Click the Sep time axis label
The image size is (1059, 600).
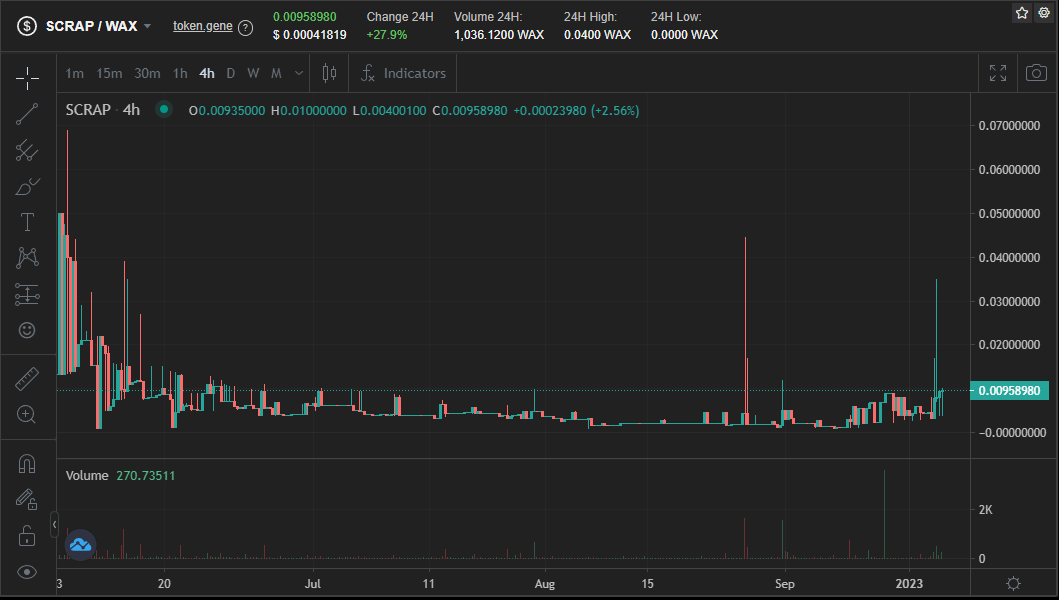click(x=785, y=583)
